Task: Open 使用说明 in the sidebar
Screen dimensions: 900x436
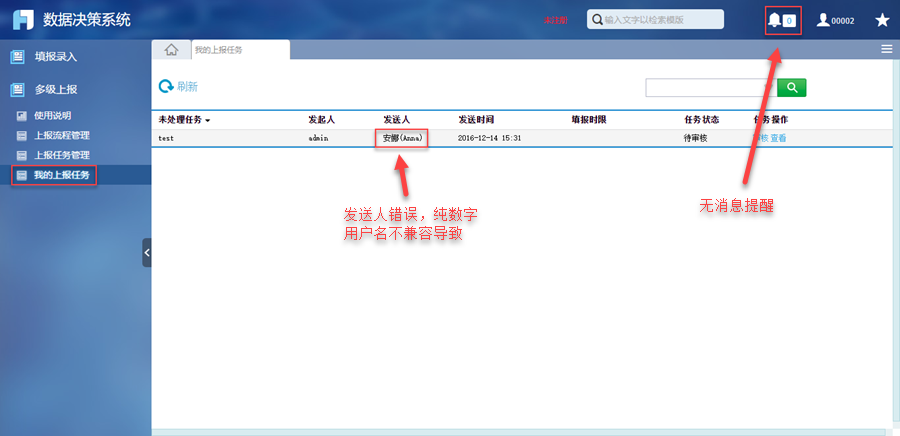Action: [x=52, y=116]
